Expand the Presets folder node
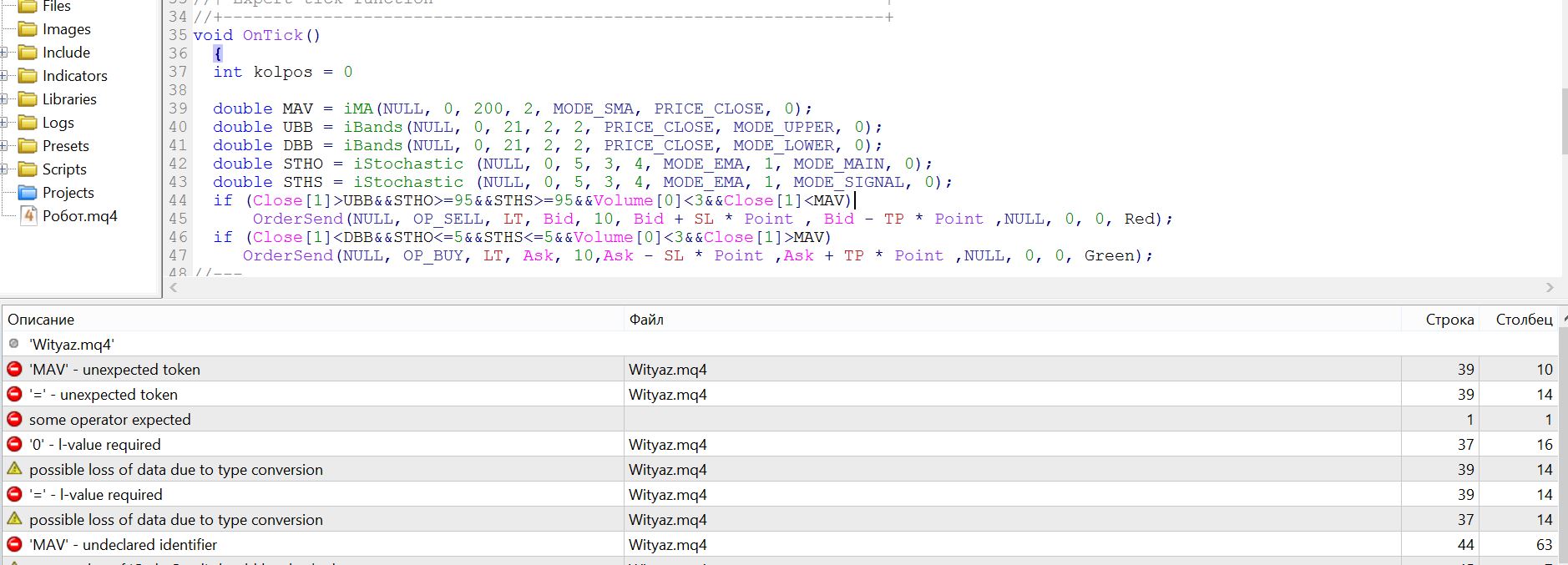The width and height of the screenshot is (1568, 565). pos(3,146)
